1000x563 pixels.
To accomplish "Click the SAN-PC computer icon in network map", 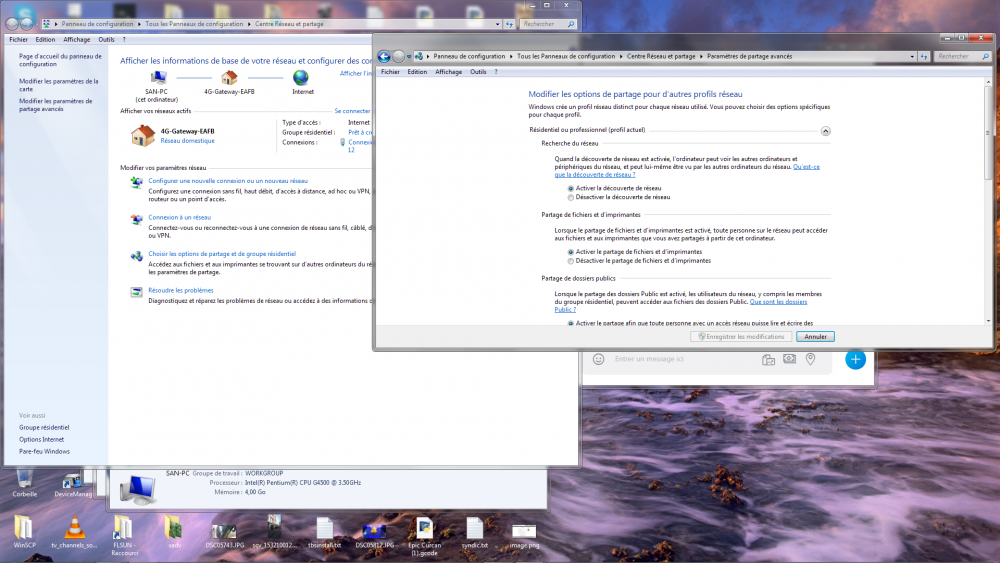I will [158, 78].
